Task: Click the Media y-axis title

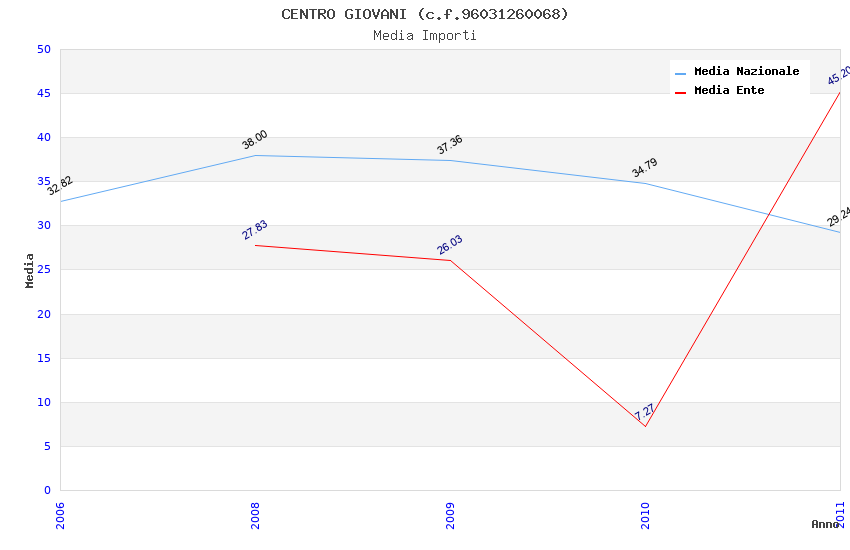Action: coord(30,270)
